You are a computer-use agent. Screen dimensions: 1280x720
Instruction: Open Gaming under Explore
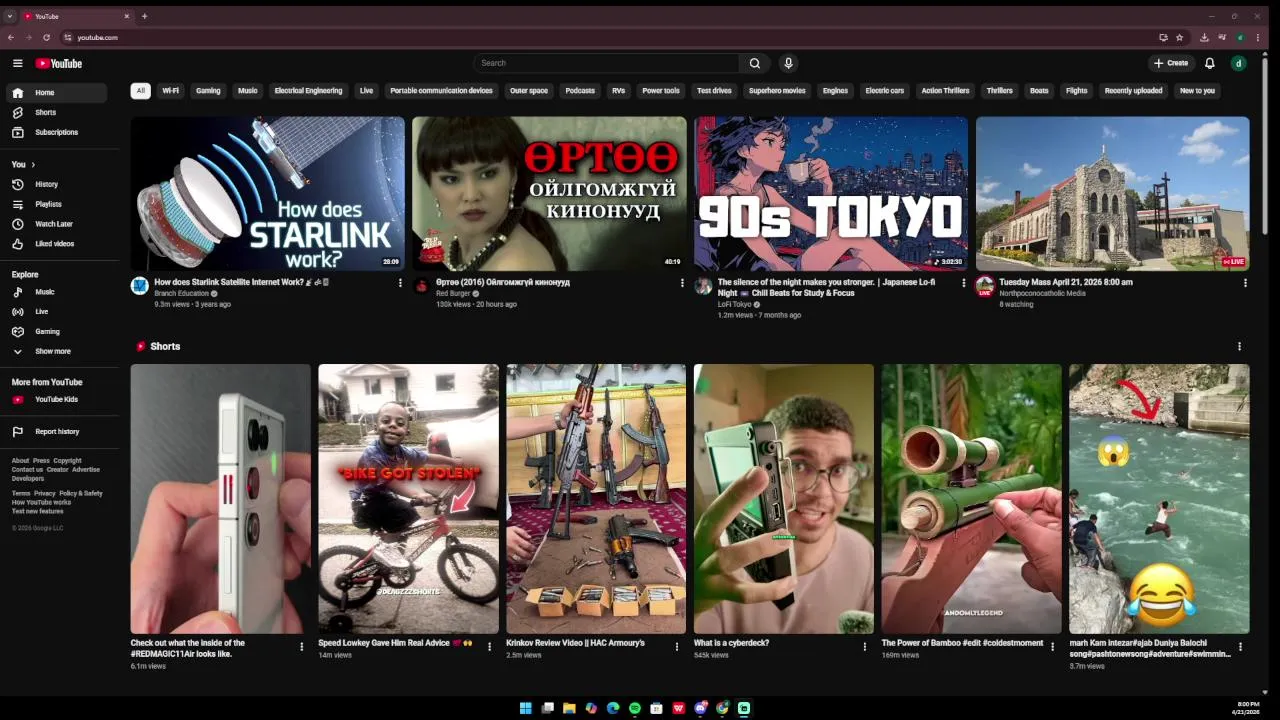click(56, 331)
